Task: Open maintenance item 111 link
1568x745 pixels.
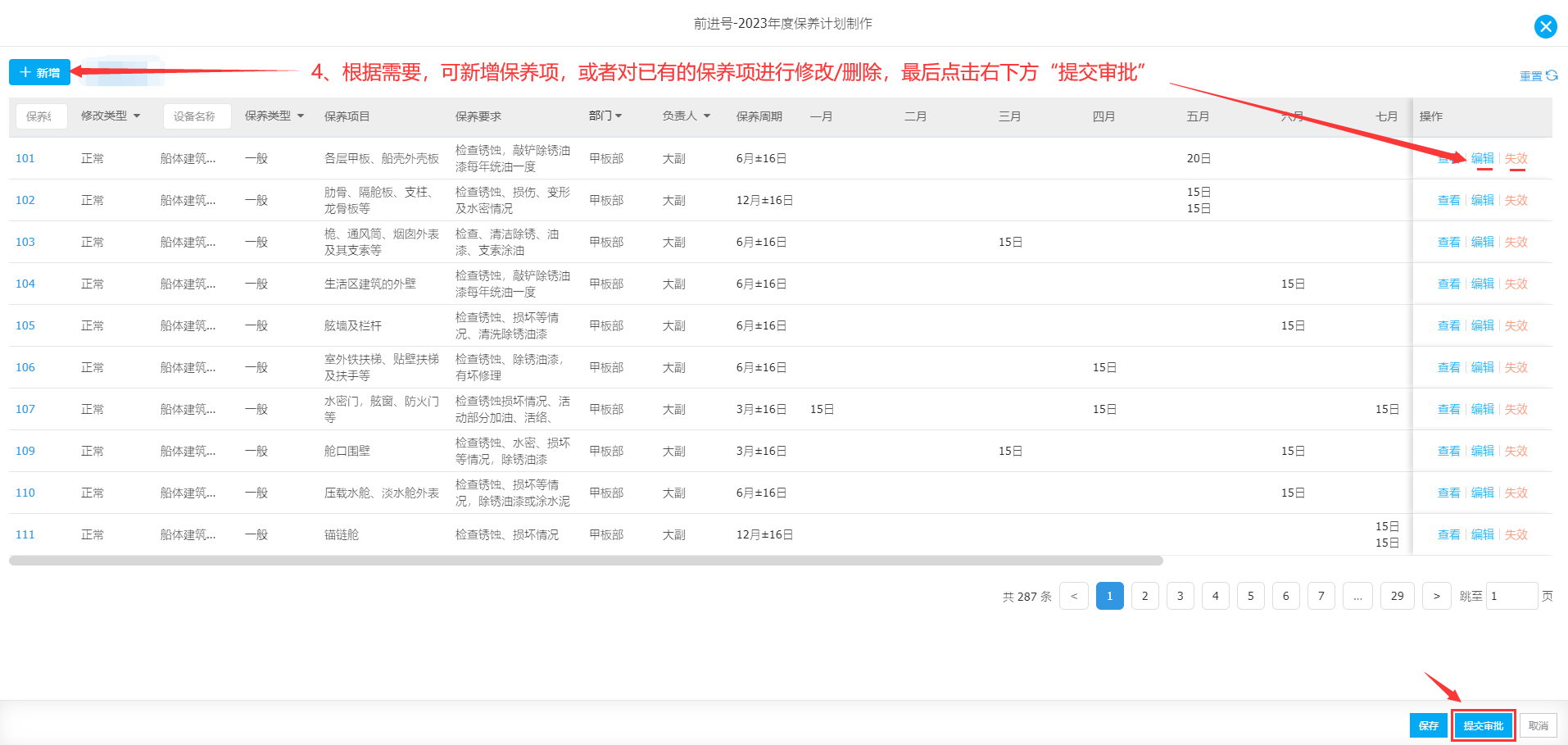Action: [25, 534]
